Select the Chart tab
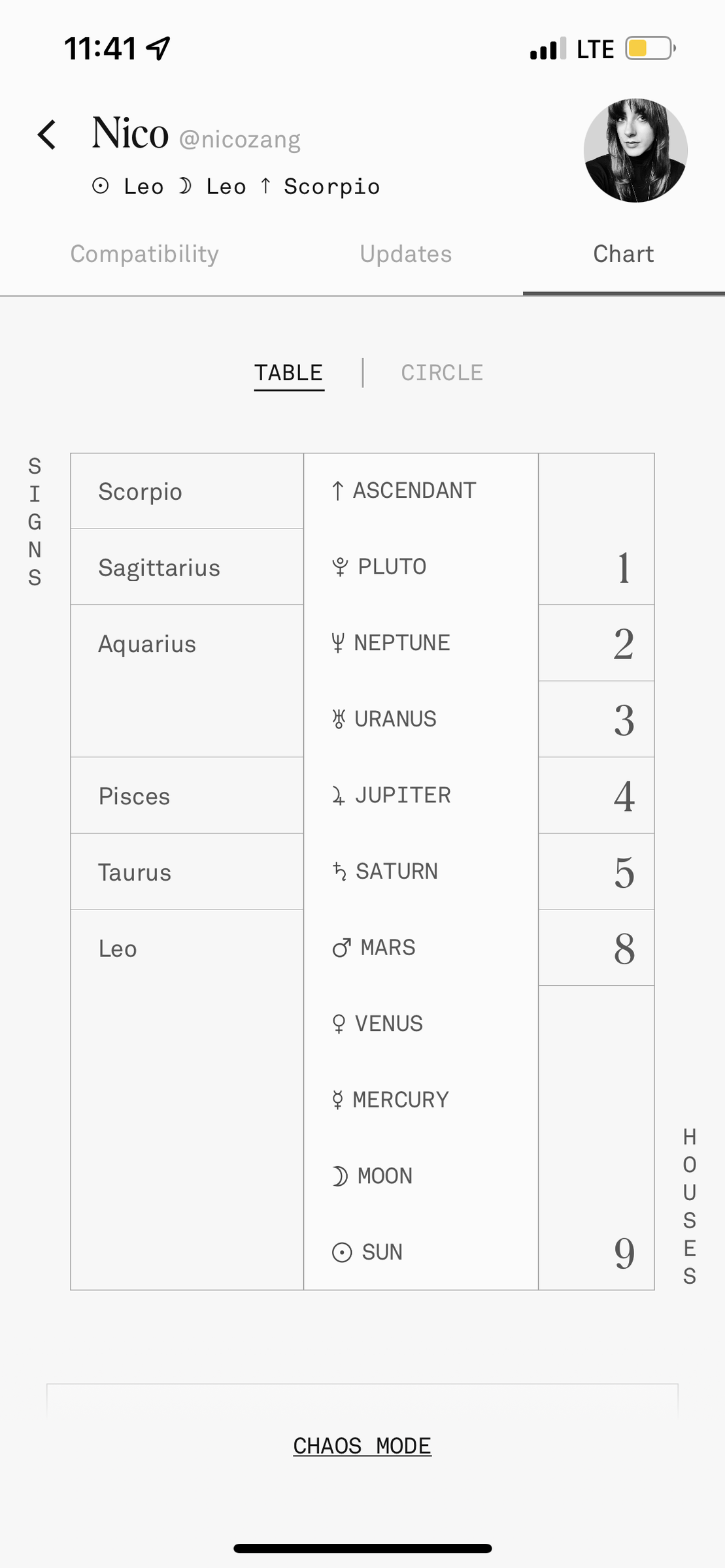 pos(624,253)
